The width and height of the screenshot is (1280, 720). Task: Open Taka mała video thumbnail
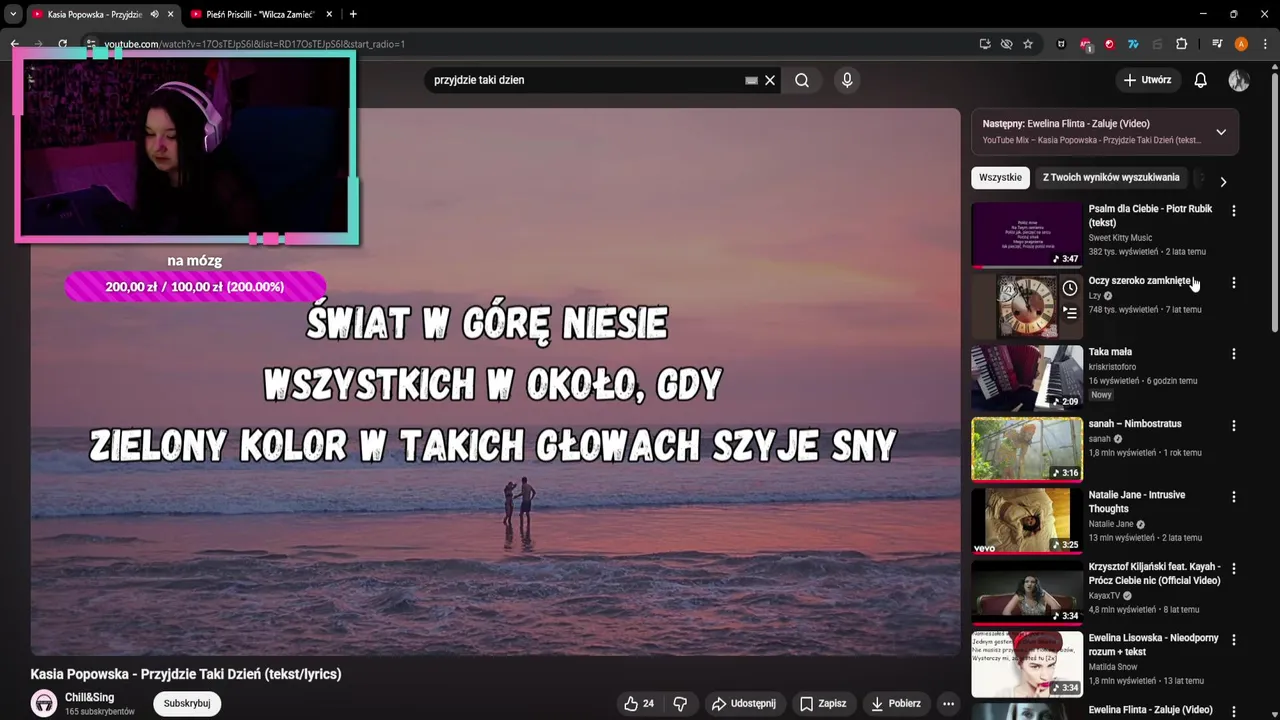[x=1027, y=378]
